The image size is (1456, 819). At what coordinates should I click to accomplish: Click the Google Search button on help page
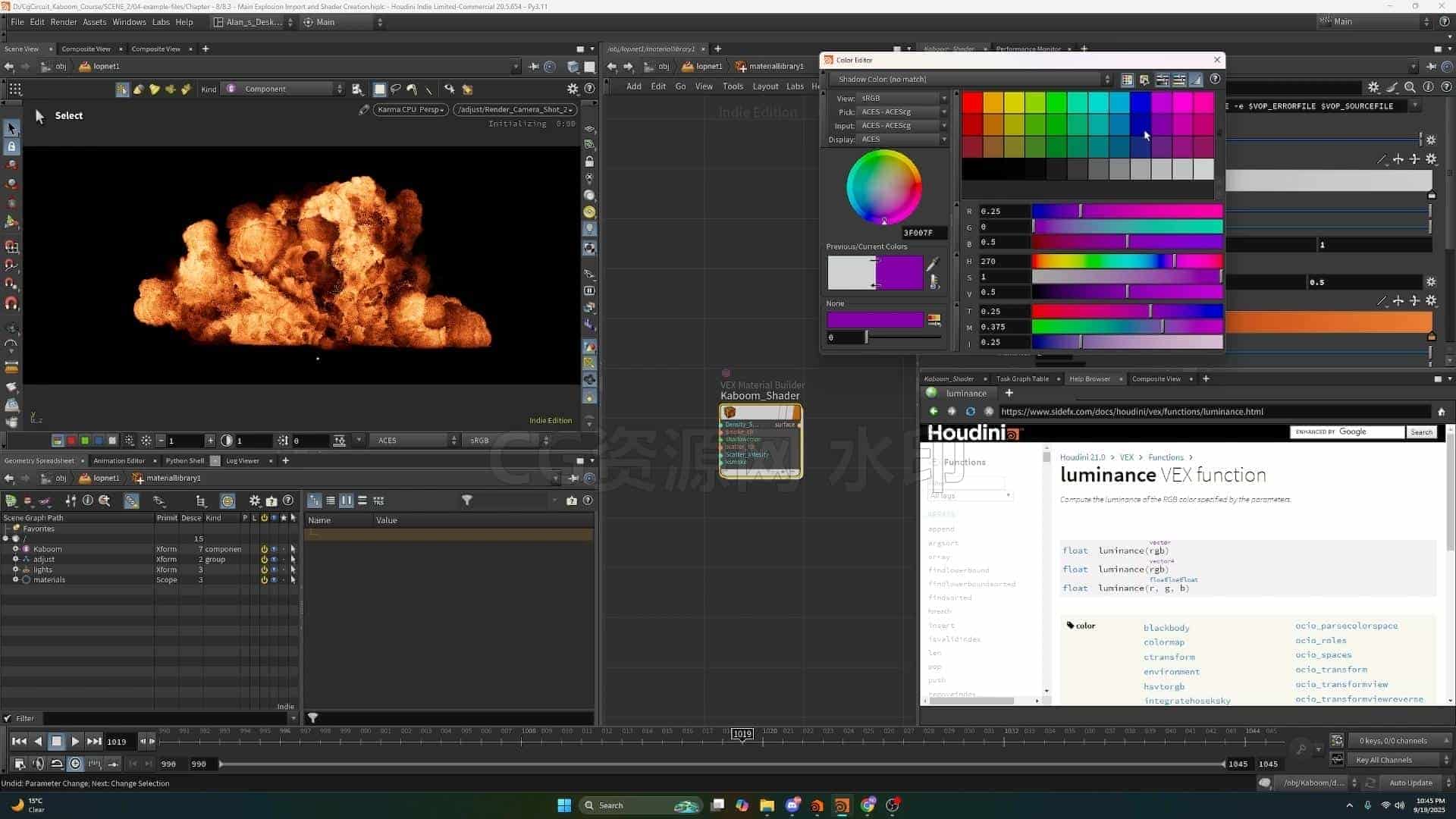tap(1421, 432)
